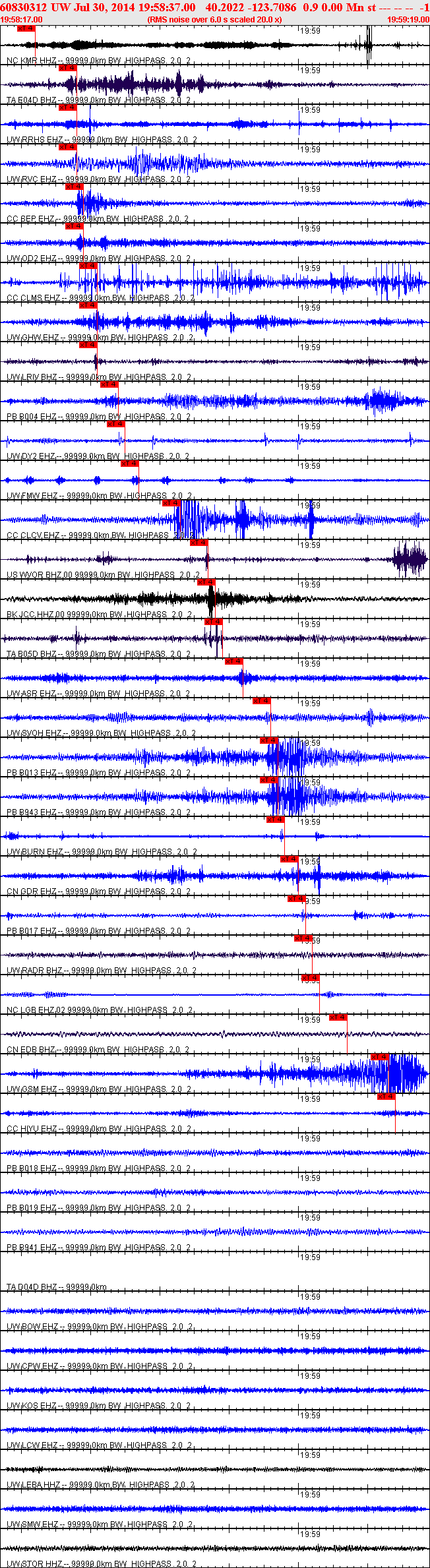Click the pick marker on the CC SEP trace

(75, 187)
